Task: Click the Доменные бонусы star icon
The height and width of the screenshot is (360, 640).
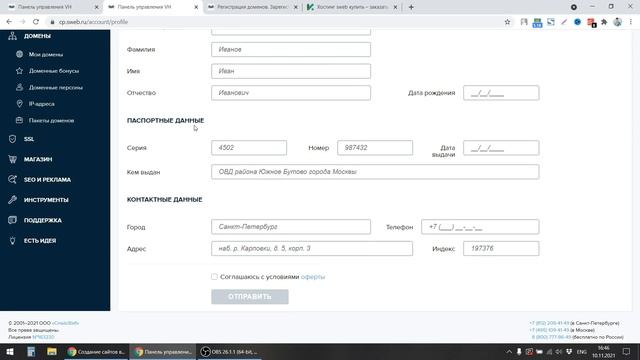Action: 19,71
